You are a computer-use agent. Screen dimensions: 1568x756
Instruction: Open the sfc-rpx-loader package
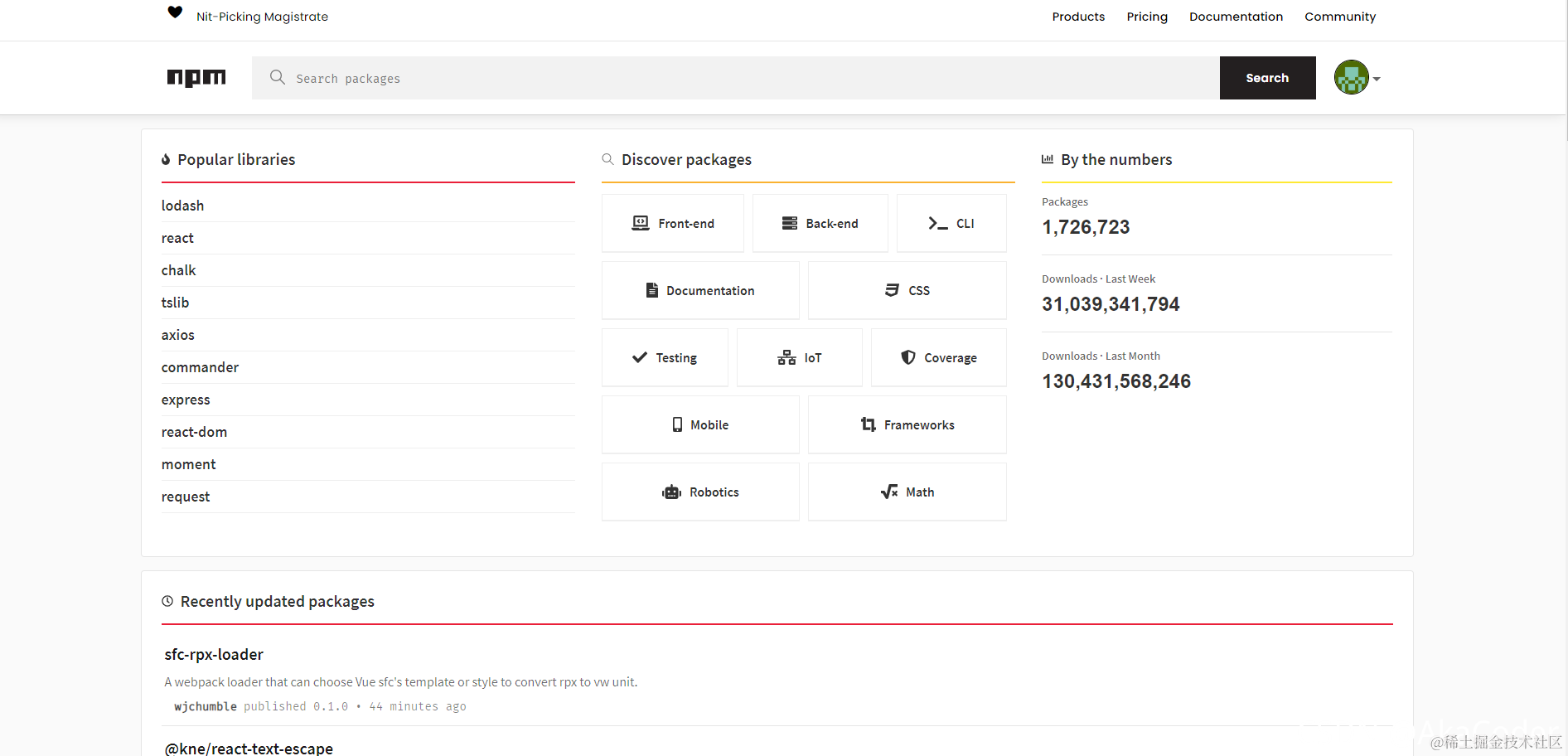(x=214, y=654)
